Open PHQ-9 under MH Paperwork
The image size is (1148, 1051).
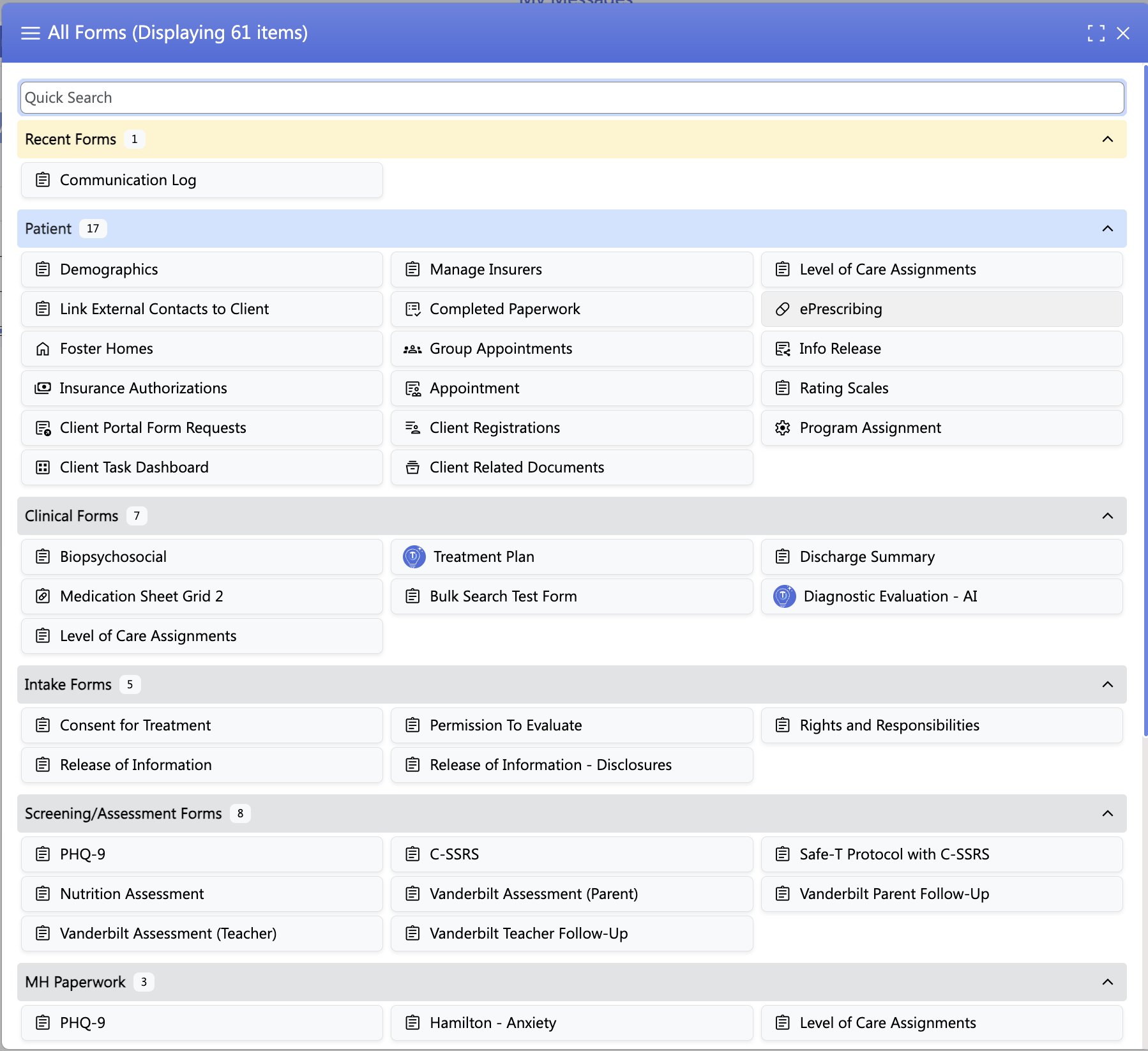(202, 1023)
